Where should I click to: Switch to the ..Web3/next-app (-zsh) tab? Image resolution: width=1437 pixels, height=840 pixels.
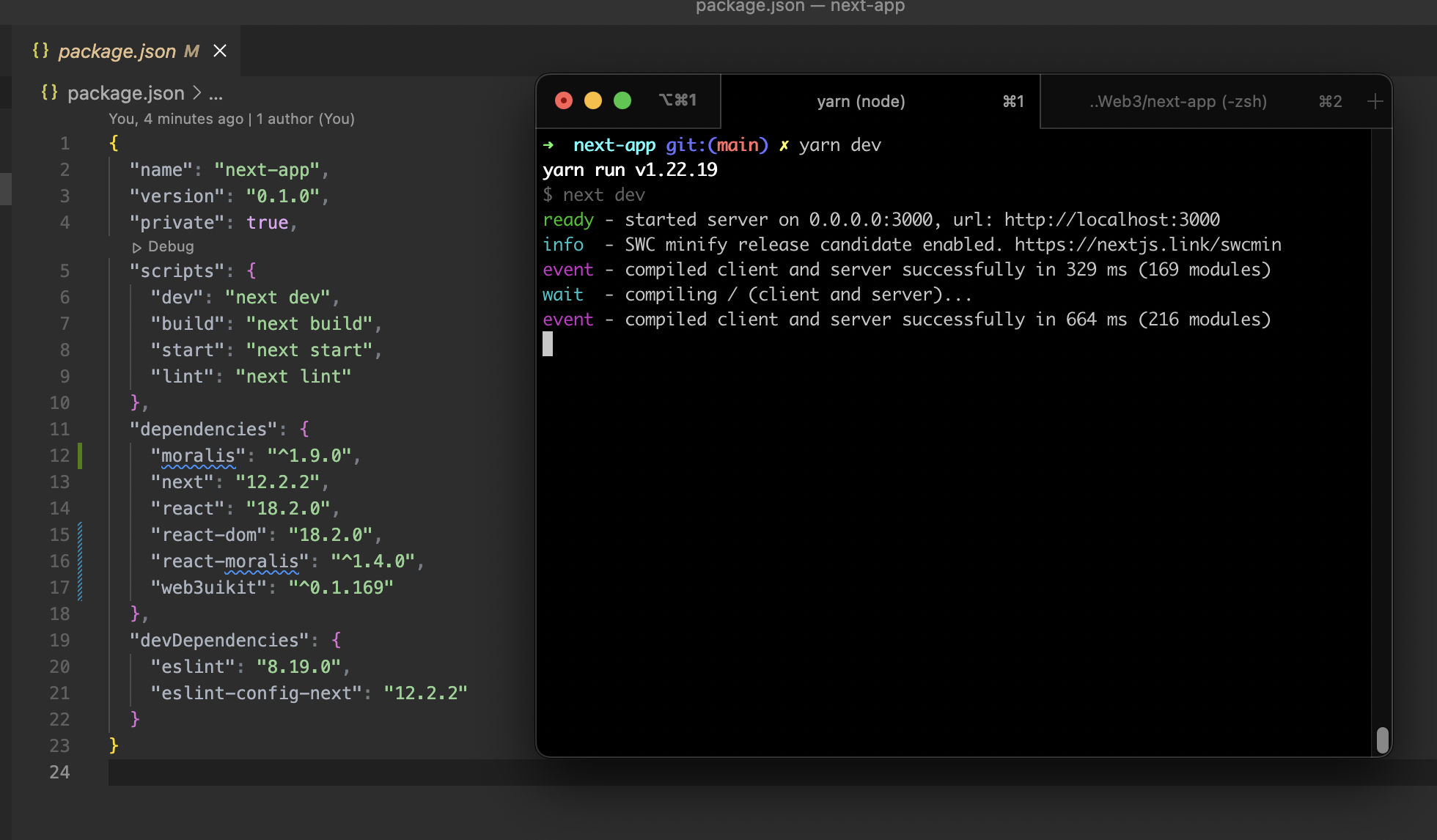pos(1177,101)
